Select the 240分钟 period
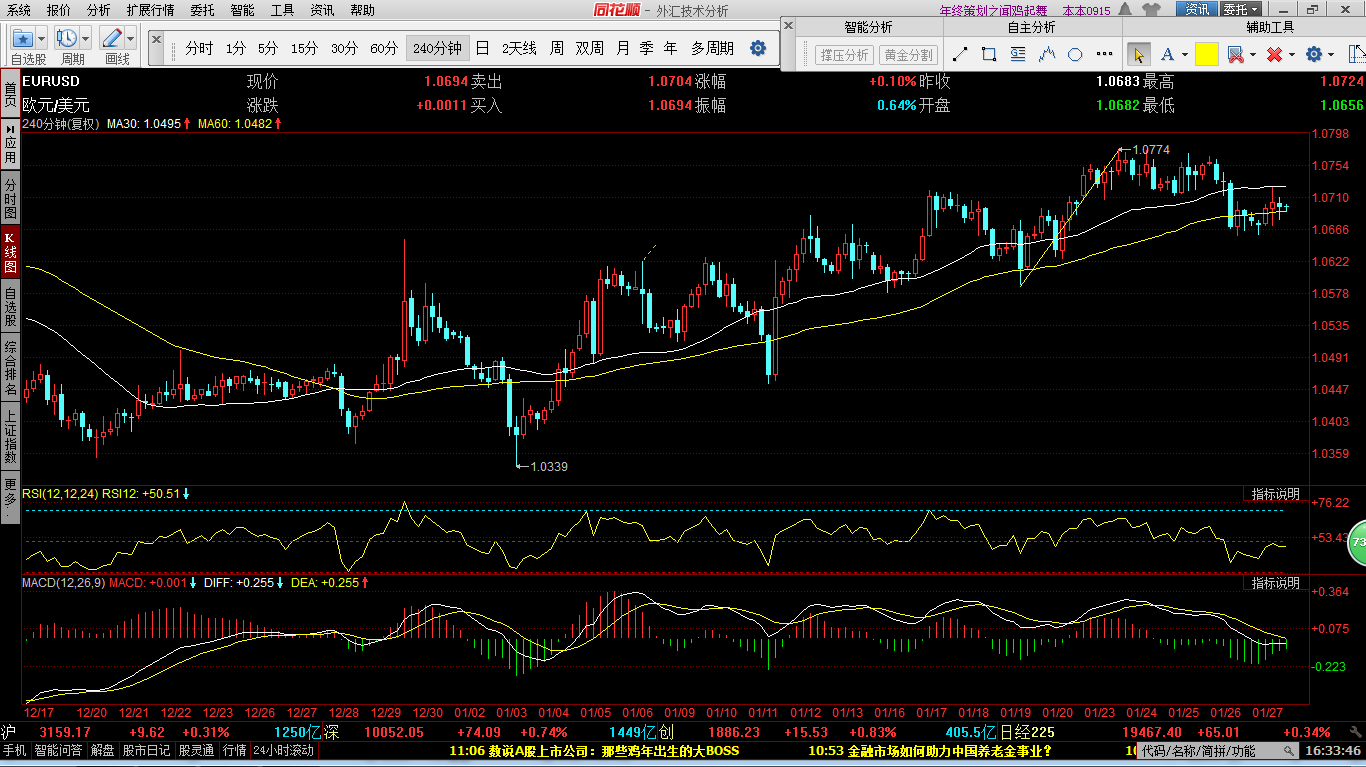This screenshot has width=1366, height=767. click(x=437, y=48)
